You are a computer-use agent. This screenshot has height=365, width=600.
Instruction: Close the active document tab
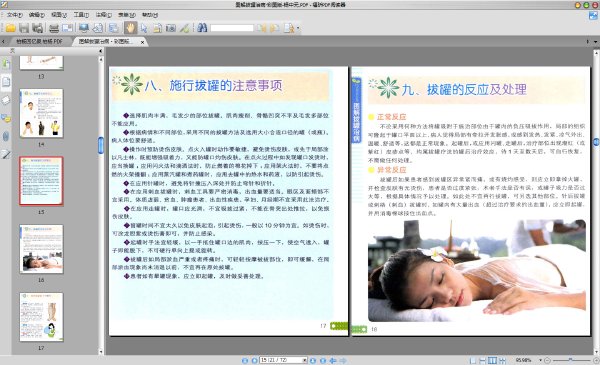(142, 42)
